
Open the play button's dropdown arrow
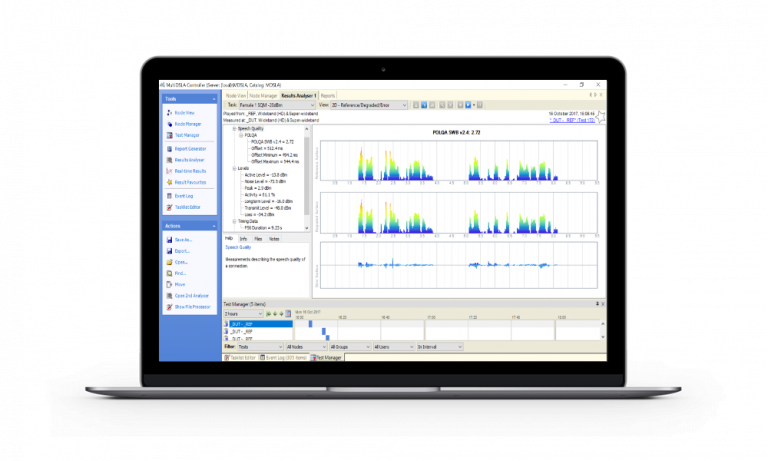(x=474, y=105)
